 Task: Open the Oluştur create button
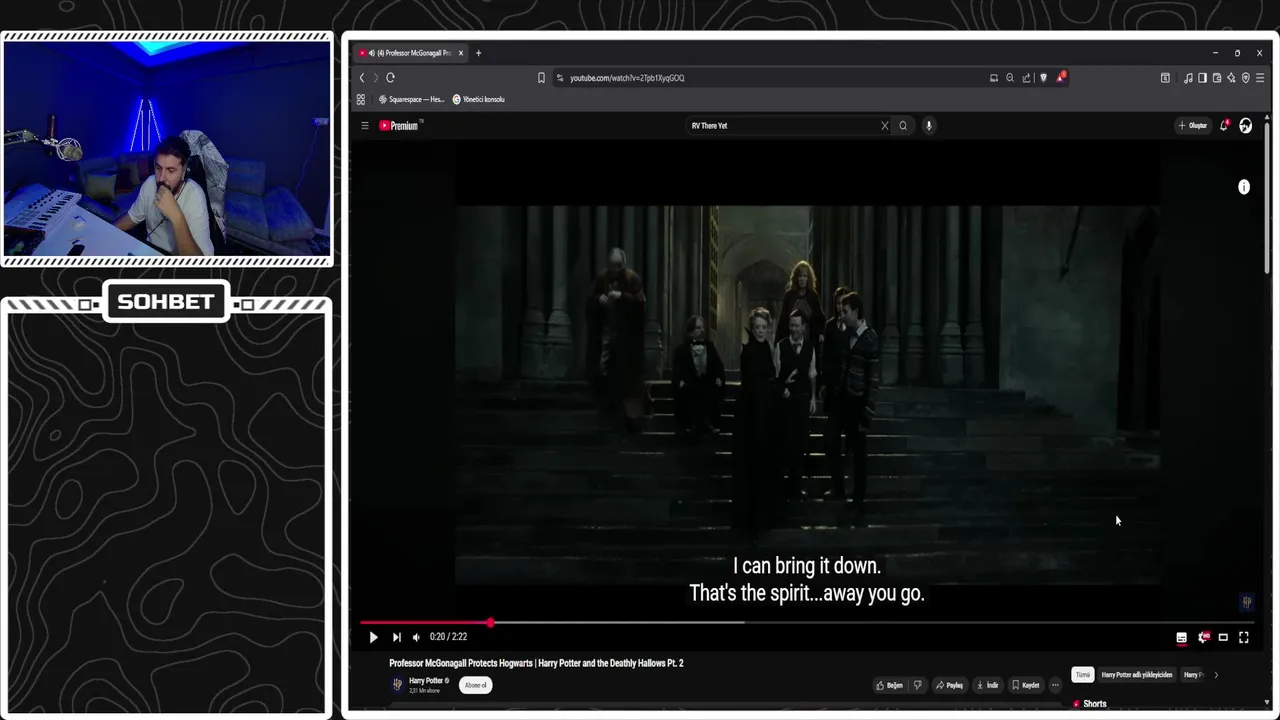tap(1192, 126)
